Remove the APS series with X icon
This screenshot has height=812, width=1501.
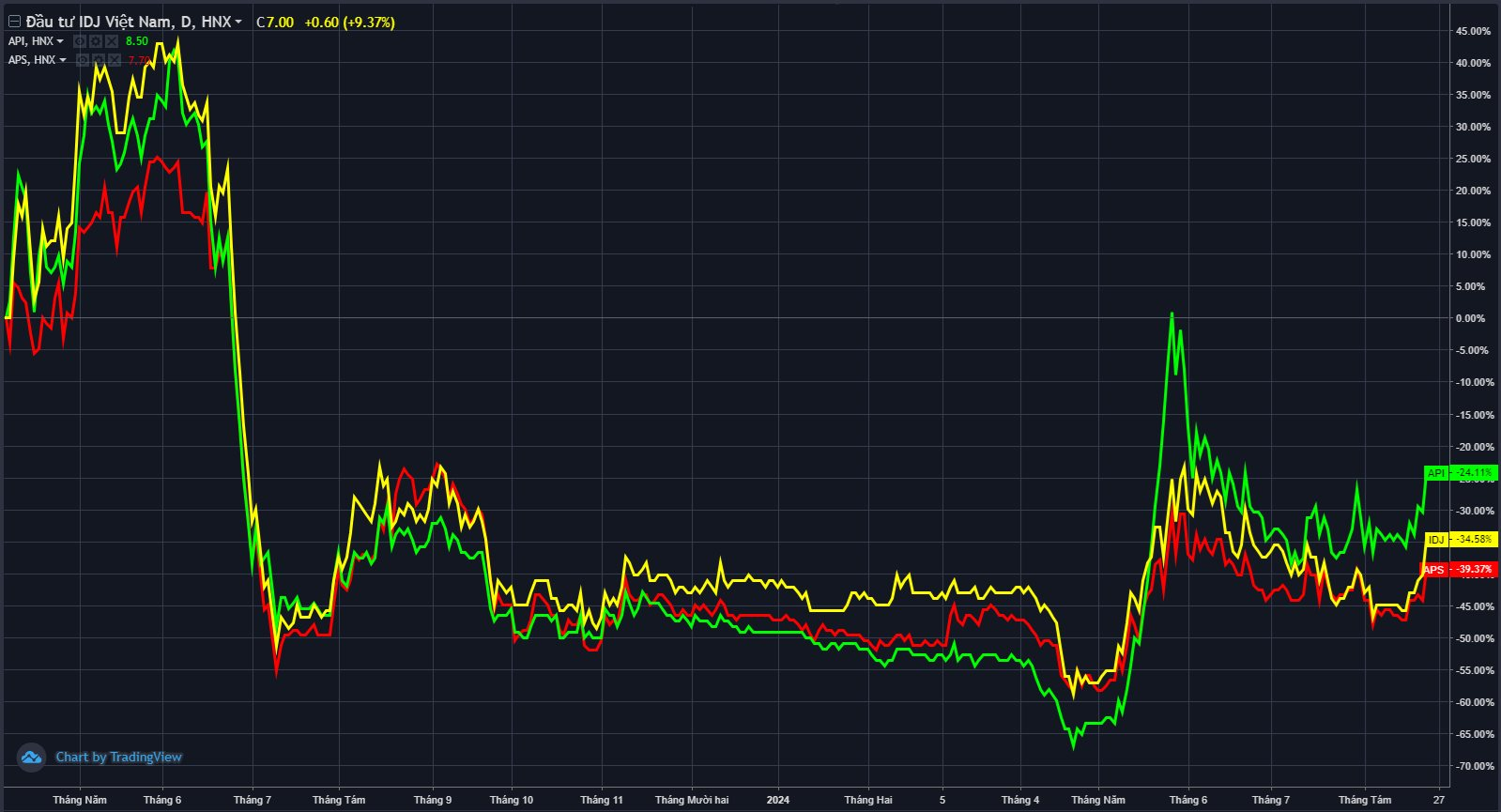115,60
